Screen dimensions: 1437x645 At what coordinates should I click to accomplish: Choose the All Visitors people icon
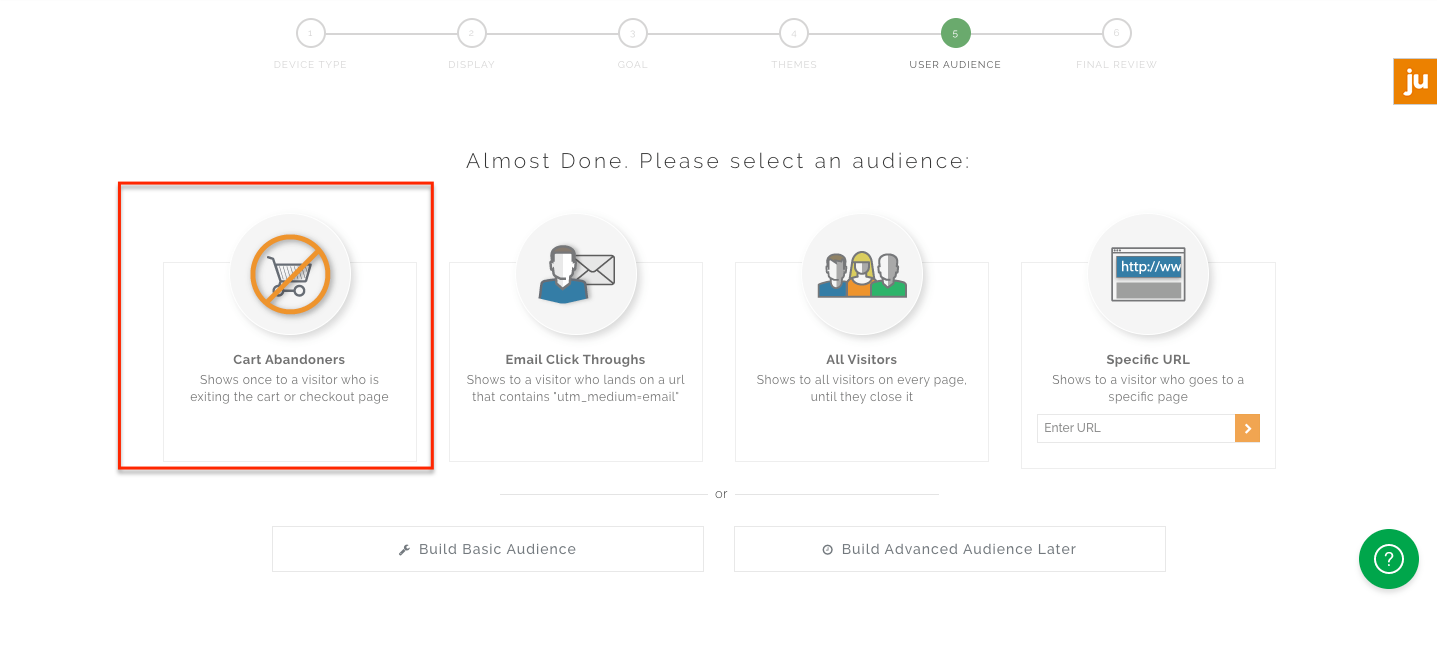coord(862,275)
